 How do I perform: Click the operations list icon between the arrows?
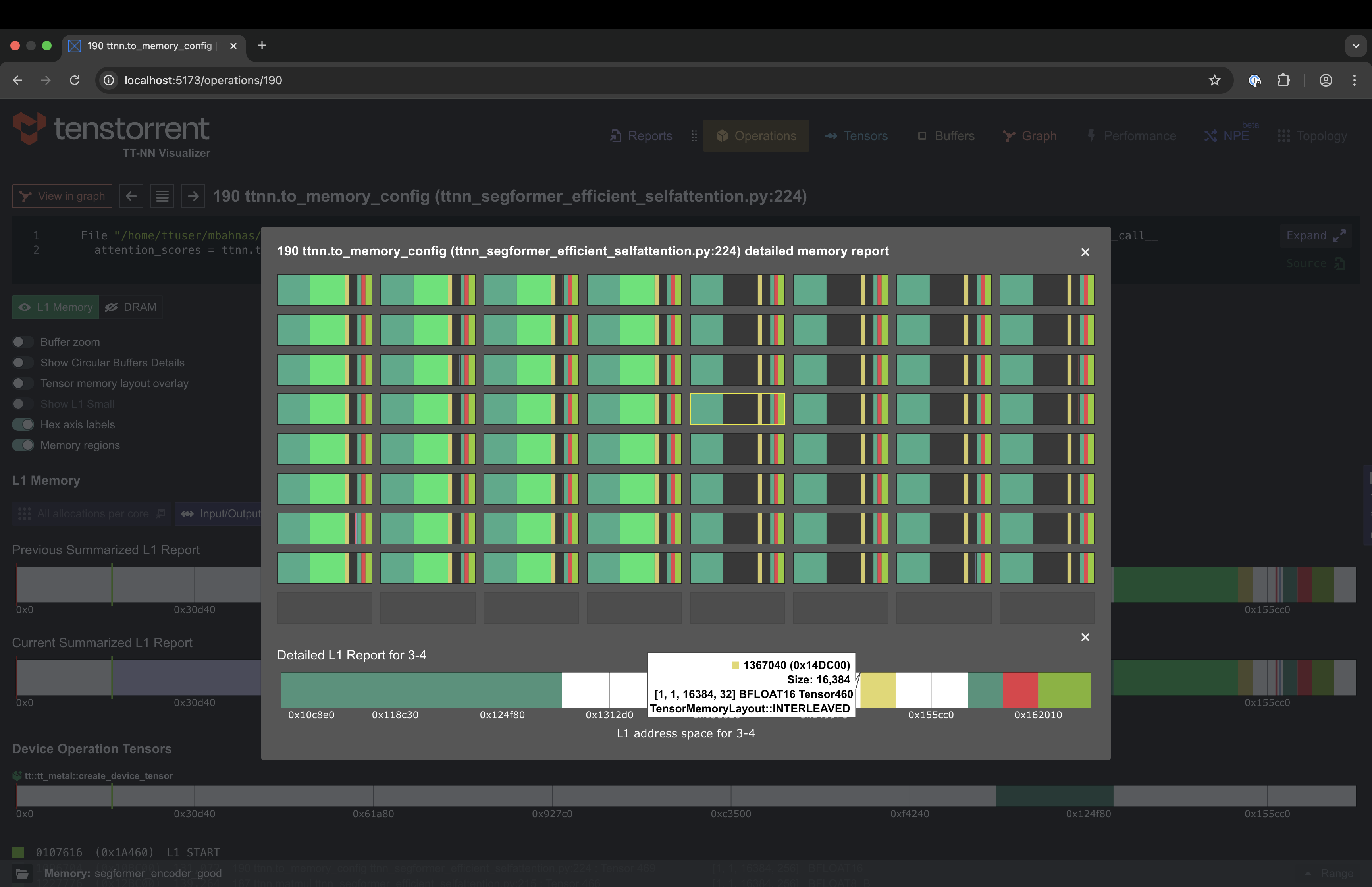click(x=162, y=196)
